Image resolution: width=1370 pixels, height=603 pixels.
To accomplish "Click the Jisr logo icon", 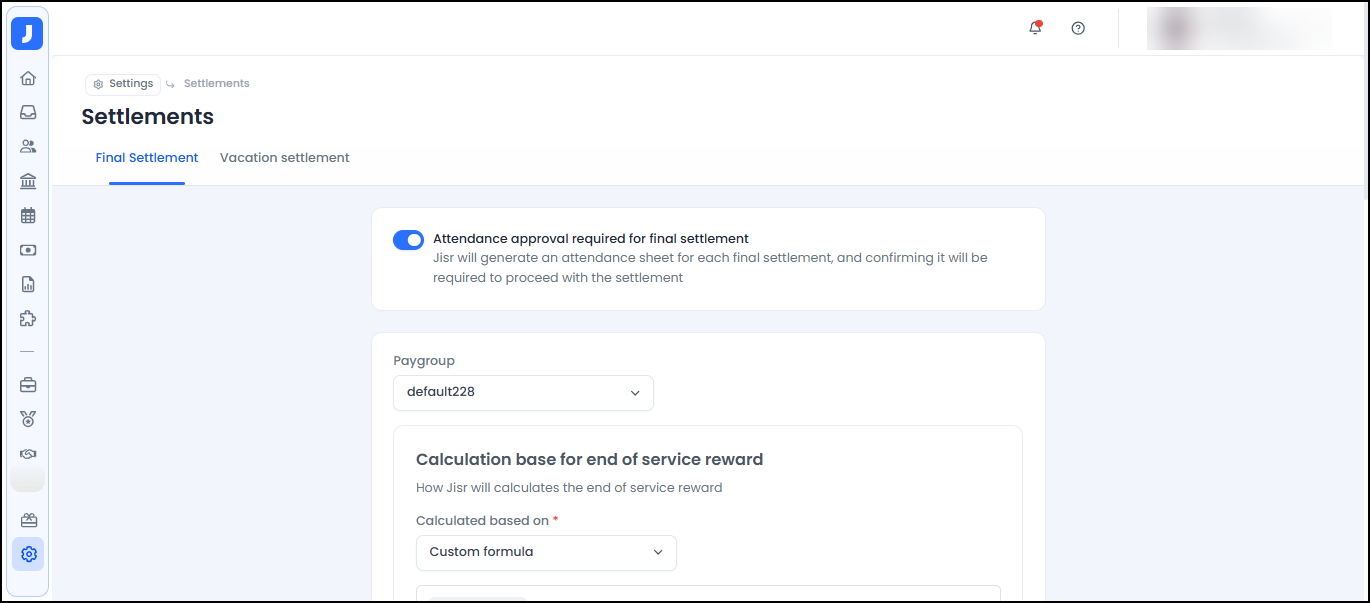I will pos(27,34).
